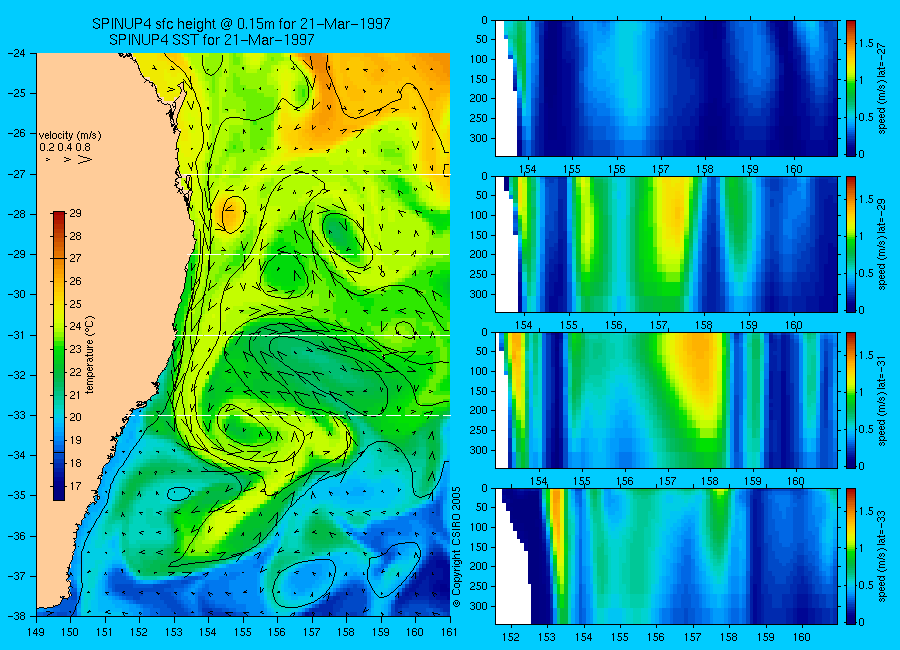
Task: Click the SST velocity map plot area
Action: 243,335
